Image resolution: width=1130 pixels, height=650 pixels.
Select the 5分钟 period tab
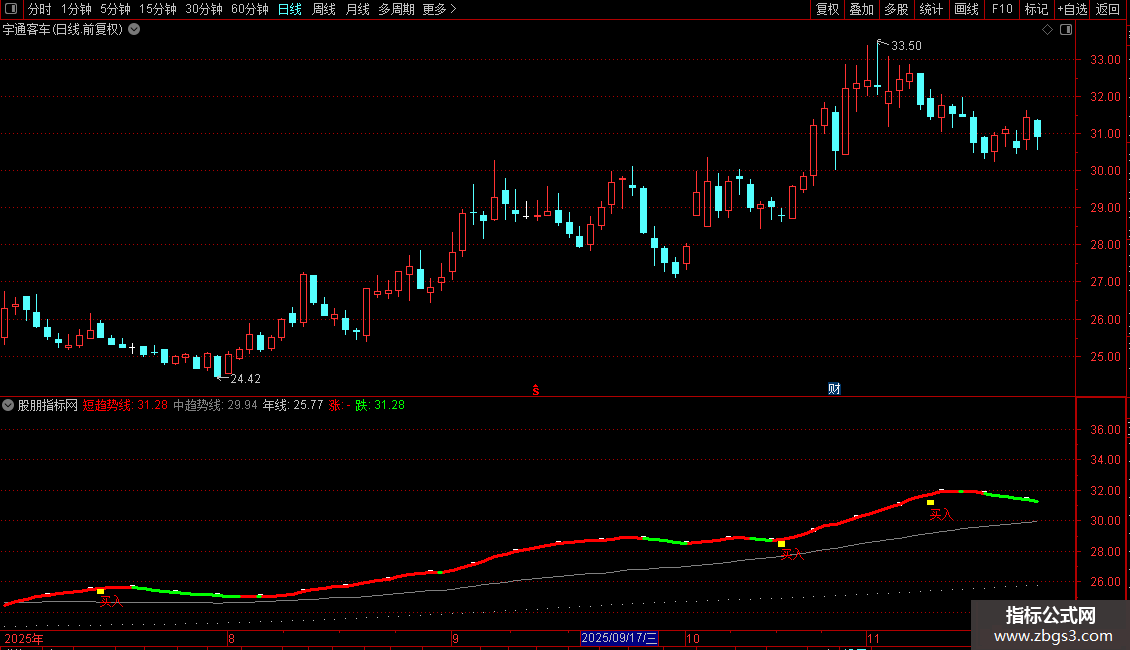click(x=115, y=9)
